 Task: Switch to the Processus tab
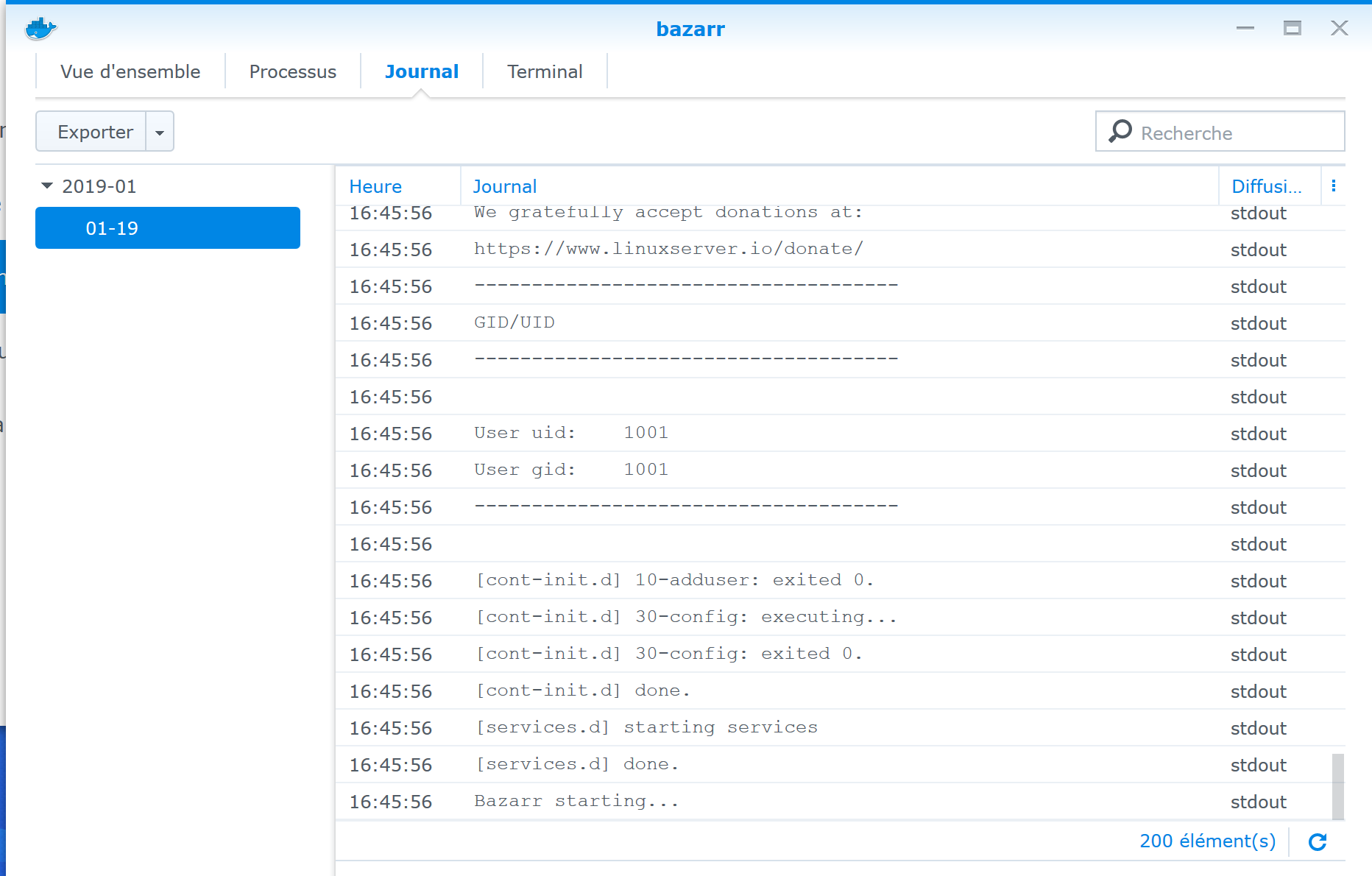(292, 71)
